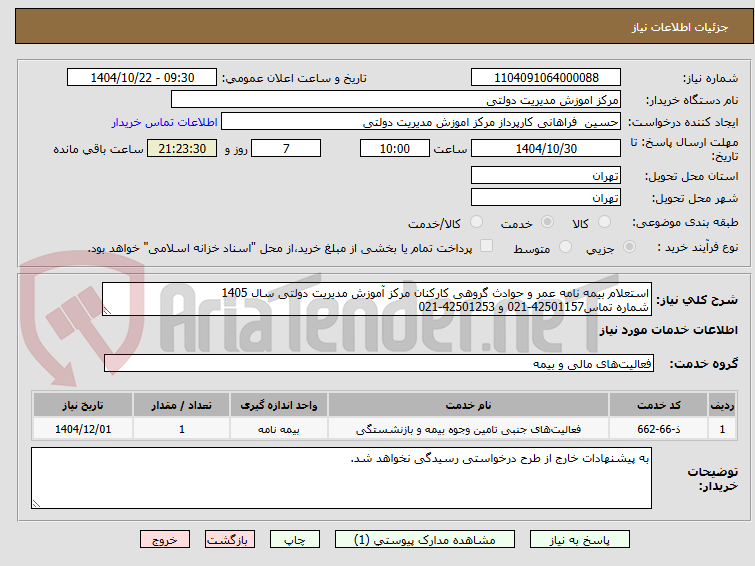Click the remaining days field showing 7
Screen dimensions: 755x566
coord(286,148)
